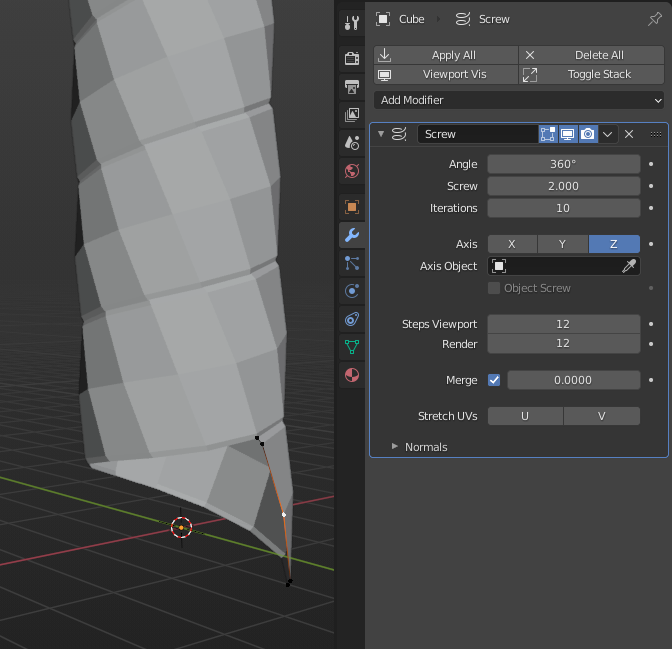Open the Particles properties tab
The height and width of the screenshot is (649, 672).
[x=351, y=263]
